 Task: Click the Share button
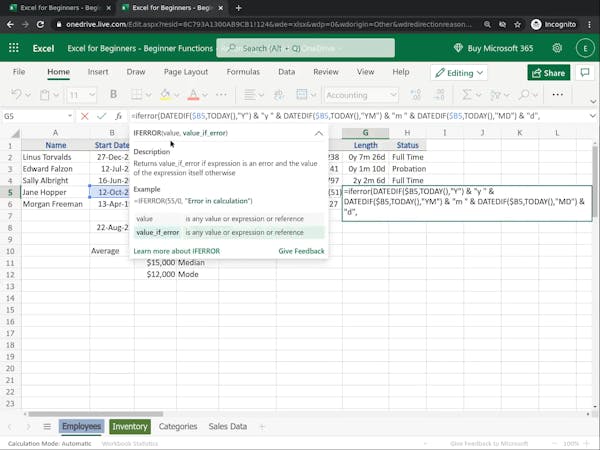(549, 73)
